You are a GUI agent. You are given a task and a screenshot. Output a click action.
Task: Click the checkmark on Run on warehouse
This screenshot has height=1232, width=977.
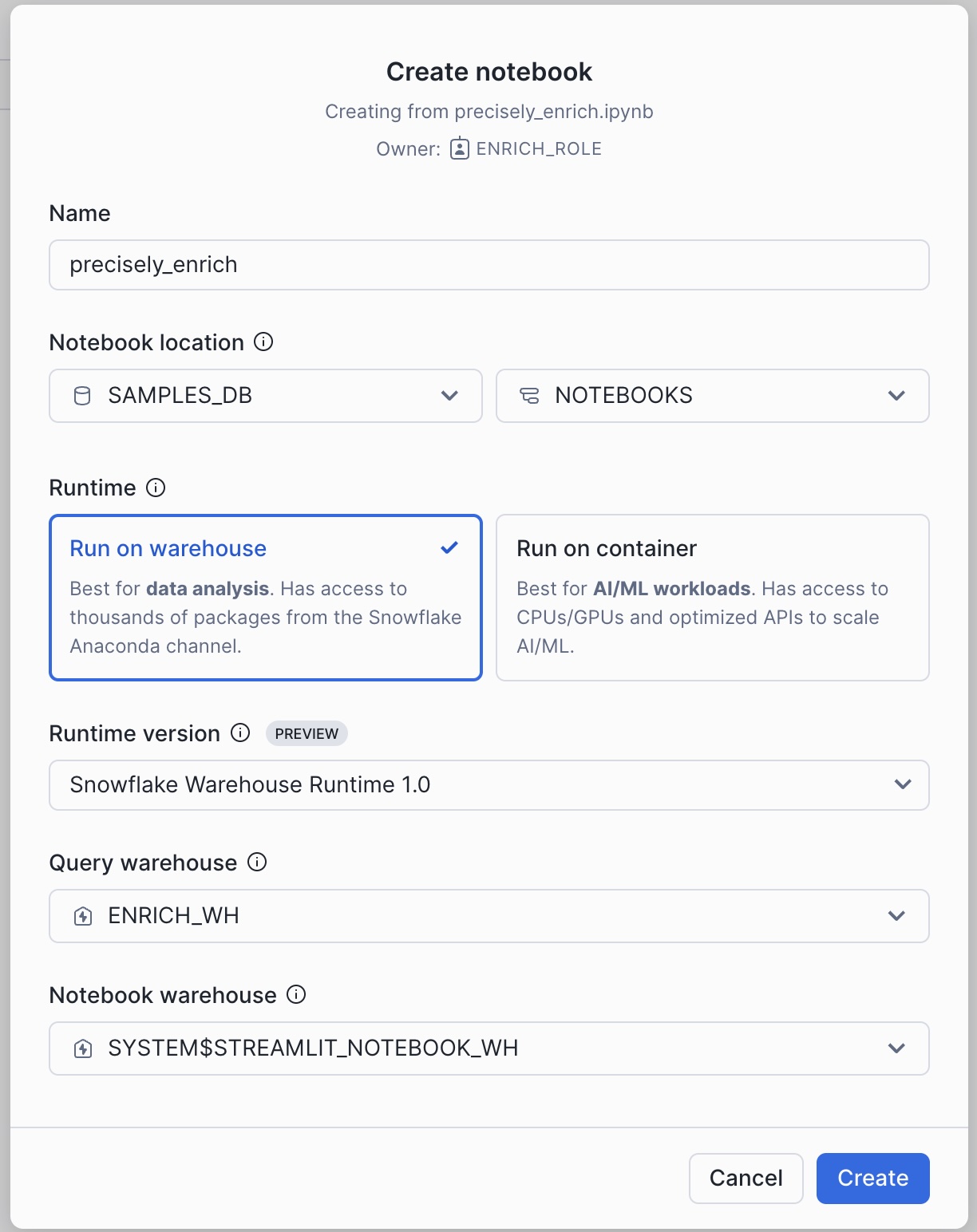click(x=449, y=548)
